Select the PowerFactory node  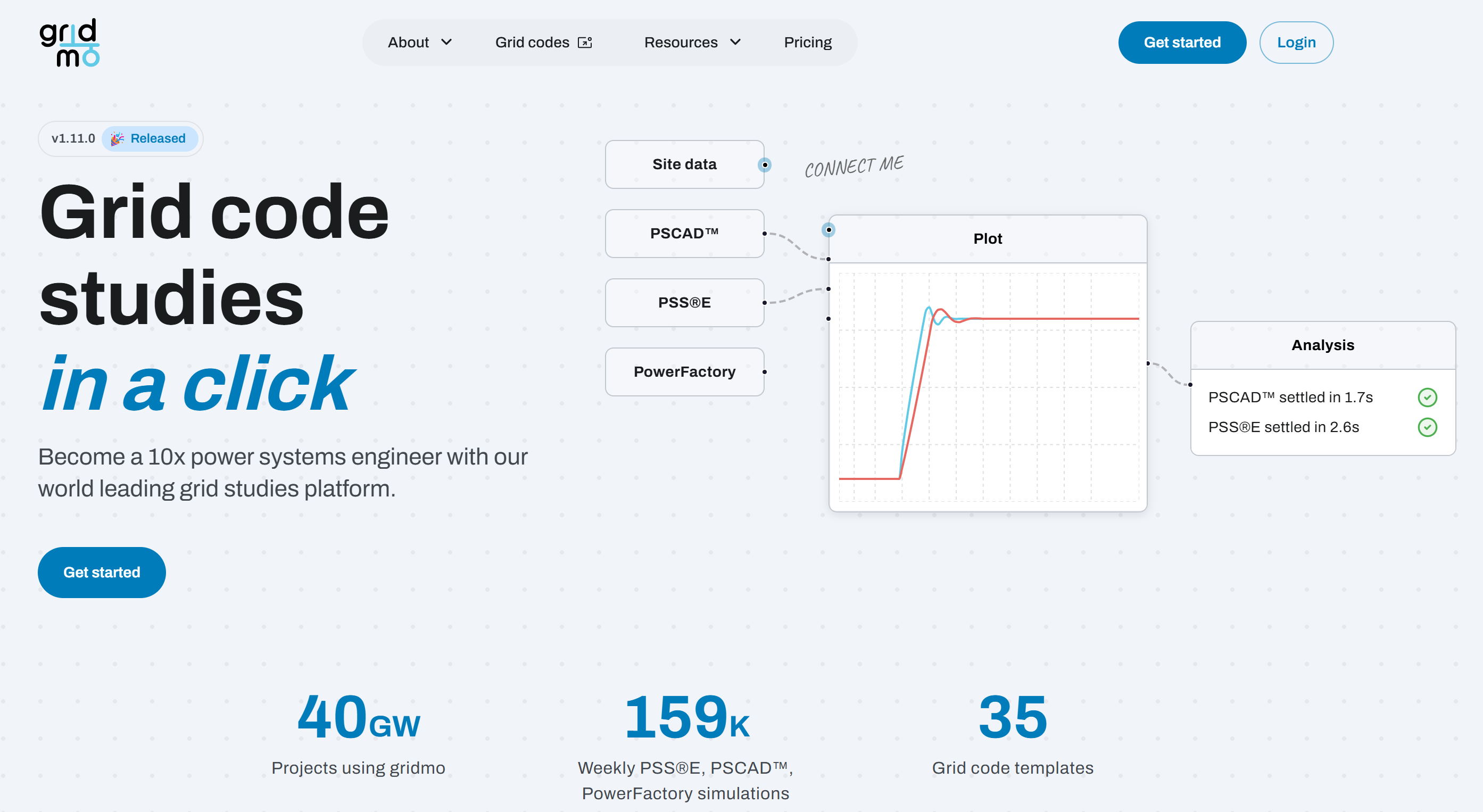coord(684,371)
